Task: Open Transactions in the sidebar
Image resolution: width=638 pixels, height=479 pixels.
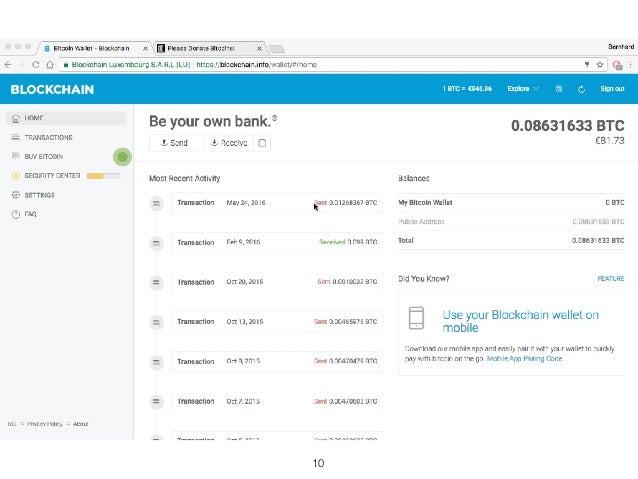Action: click(66, 138)
